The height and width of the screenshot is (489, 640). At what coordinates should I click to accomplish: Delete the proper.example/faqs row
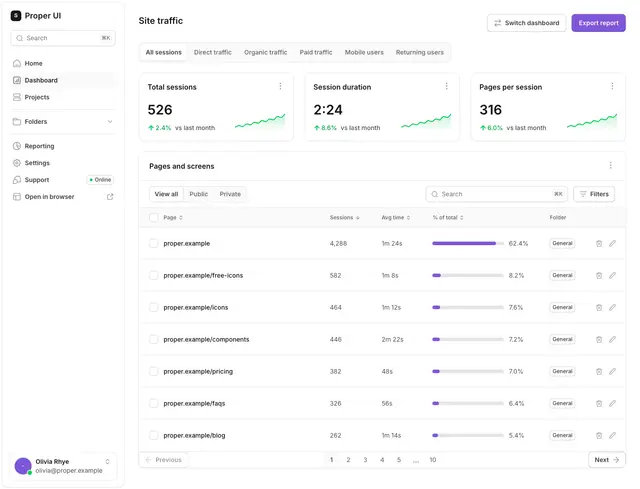tap(599, 403)
